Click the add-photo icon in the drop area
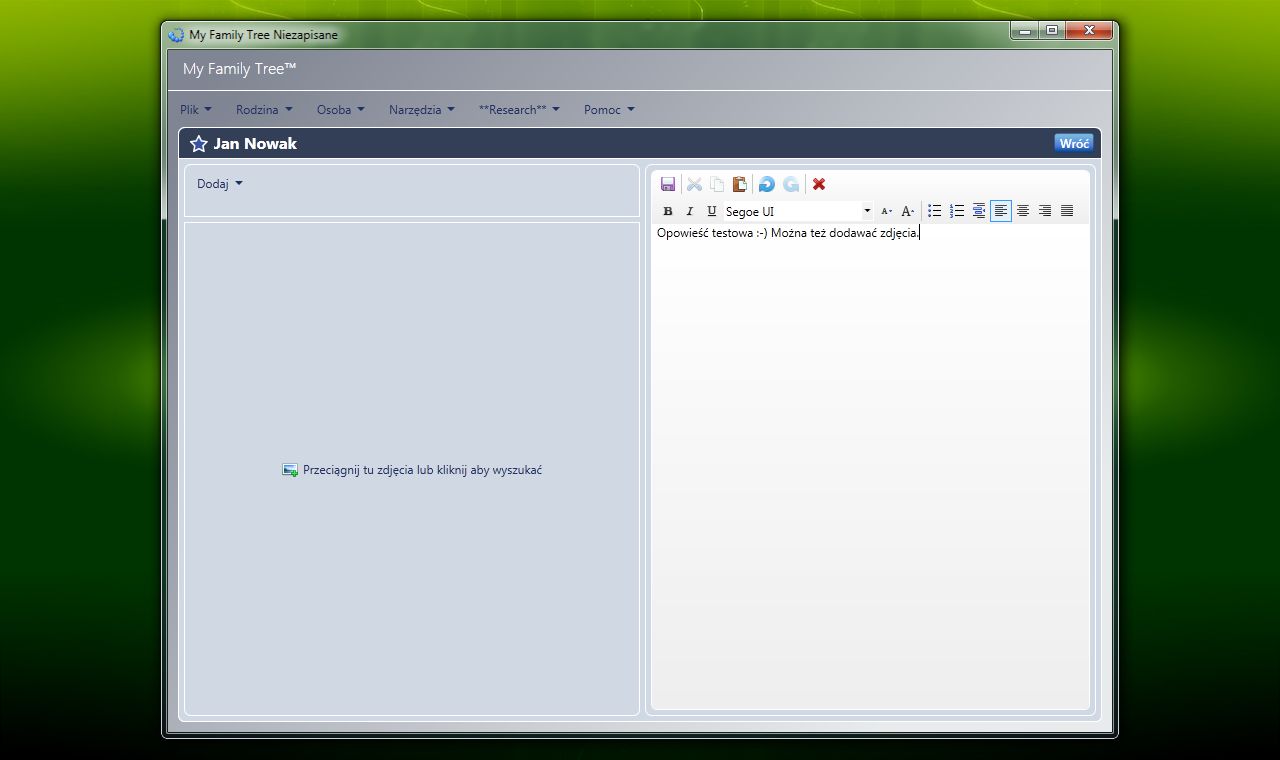 coord(290,470)
